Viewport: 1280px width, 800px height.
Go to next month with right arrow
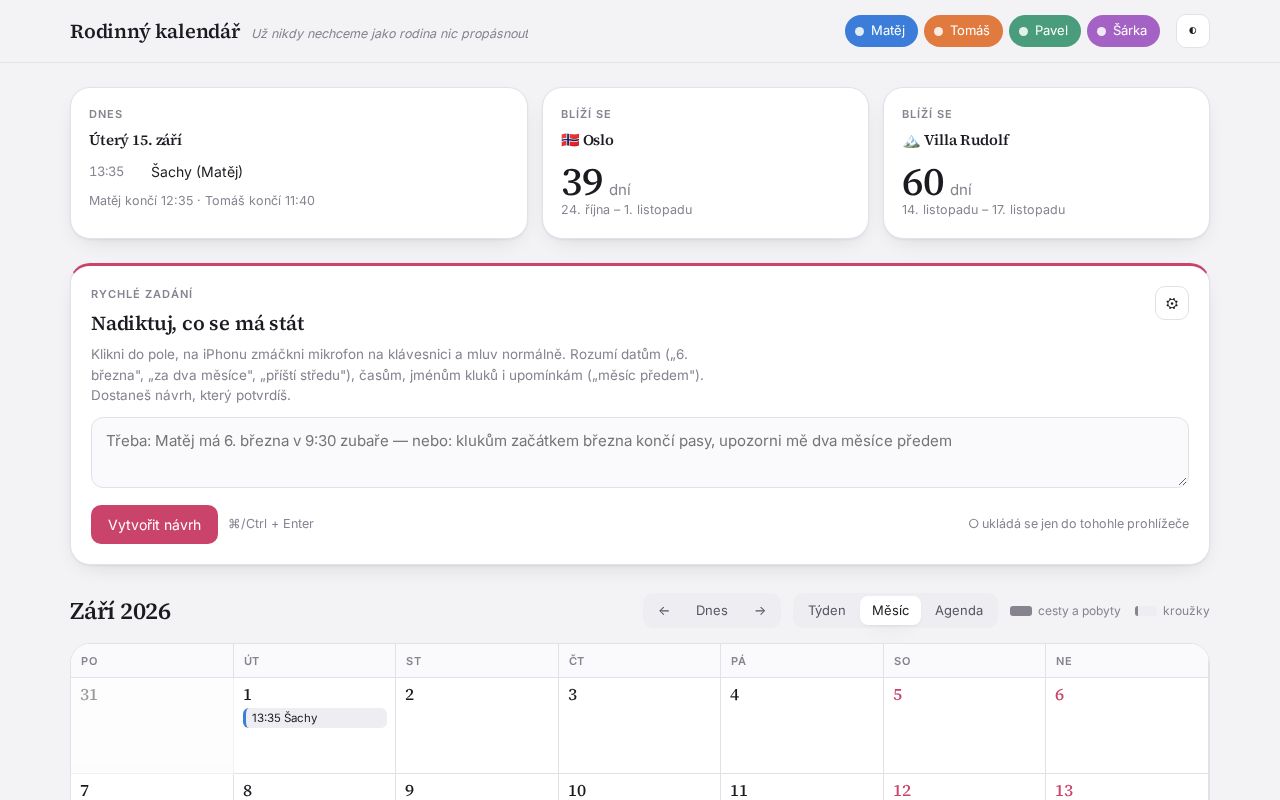760,611
